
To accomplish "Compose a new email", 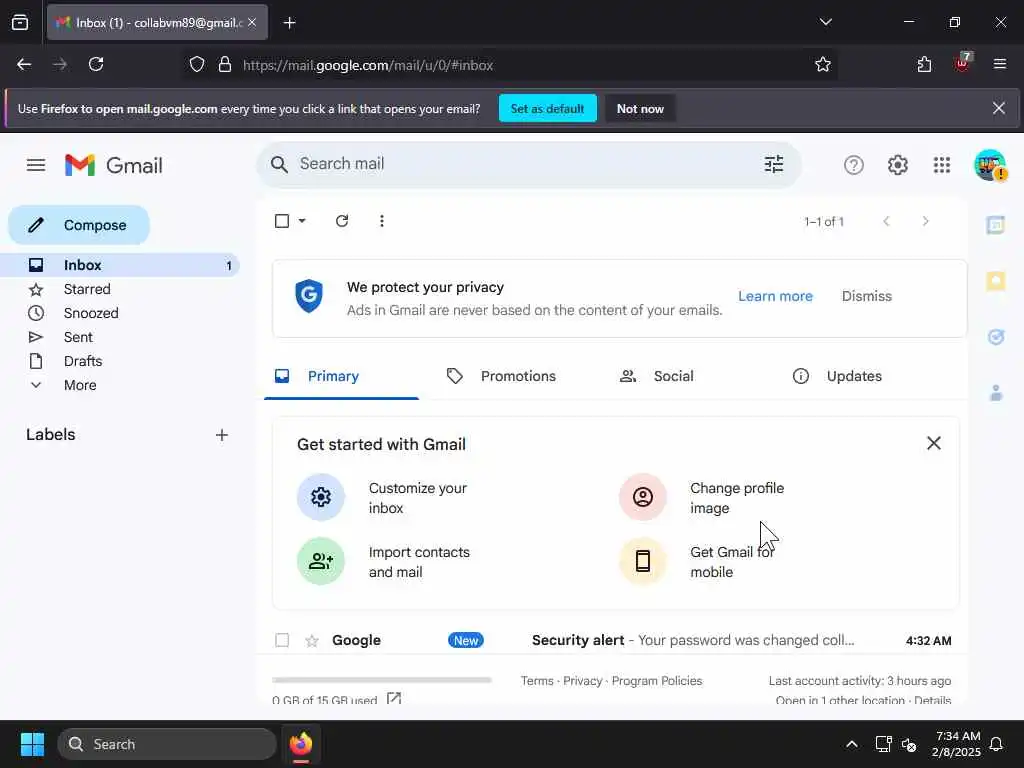I will click(x=79, y=225).
